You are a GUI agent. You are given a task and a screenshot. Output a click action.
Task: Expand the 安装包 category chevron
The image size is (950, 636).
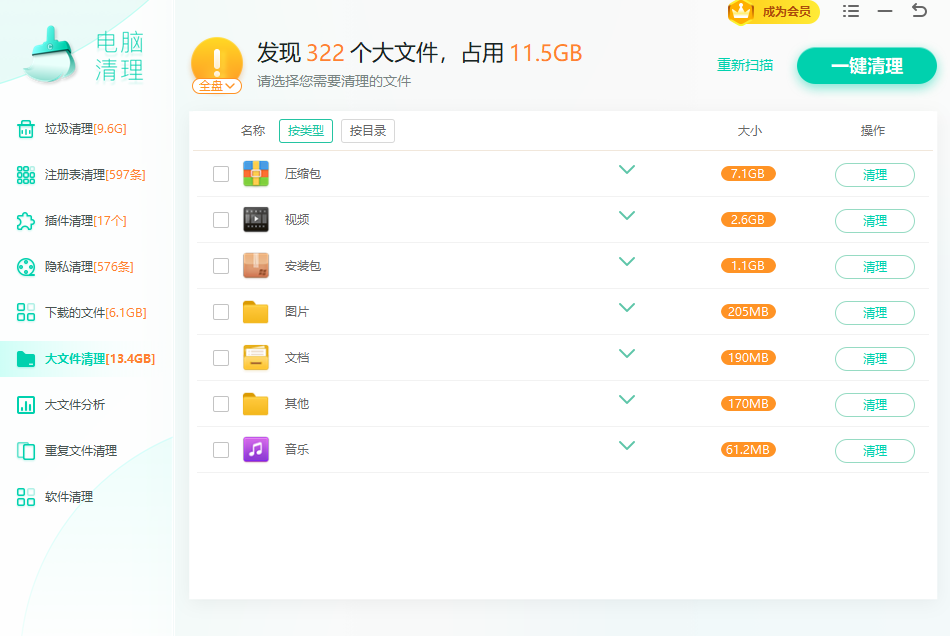pos(627,262)
